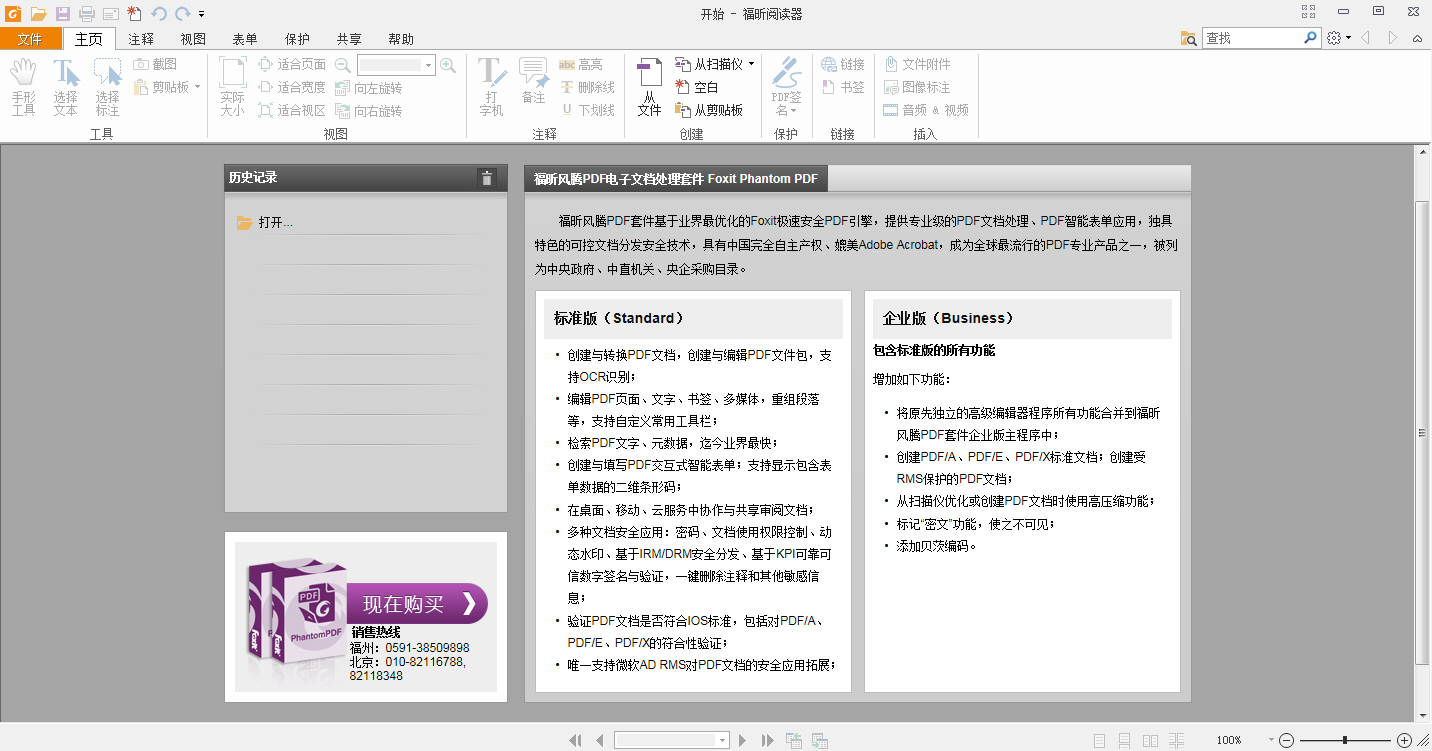The image size is (1432, 751).
Task: Create PDF From File (从文件)
Action: [x=650, y=87]
